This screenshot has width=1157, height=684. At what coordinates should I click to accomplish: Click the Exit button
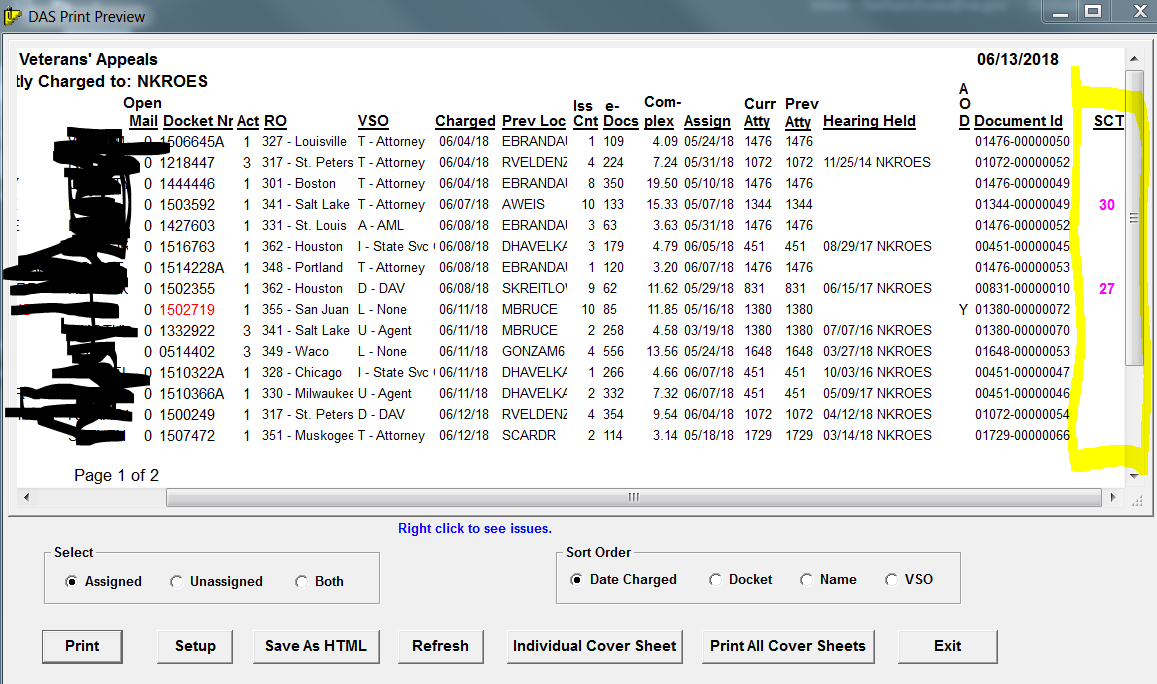(x=947, y=646)
